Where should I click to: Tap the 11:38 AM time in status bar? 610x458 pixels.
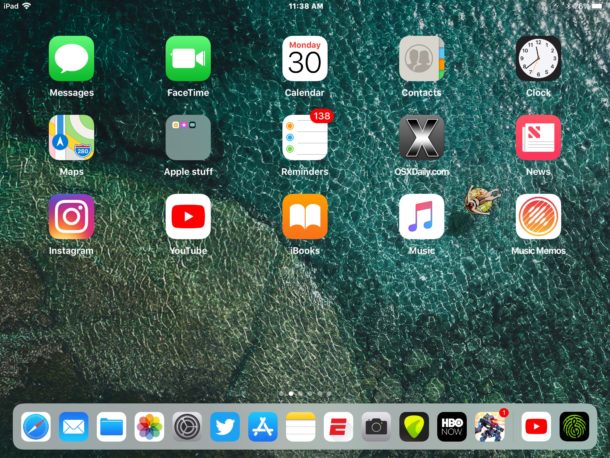[306, 6]
